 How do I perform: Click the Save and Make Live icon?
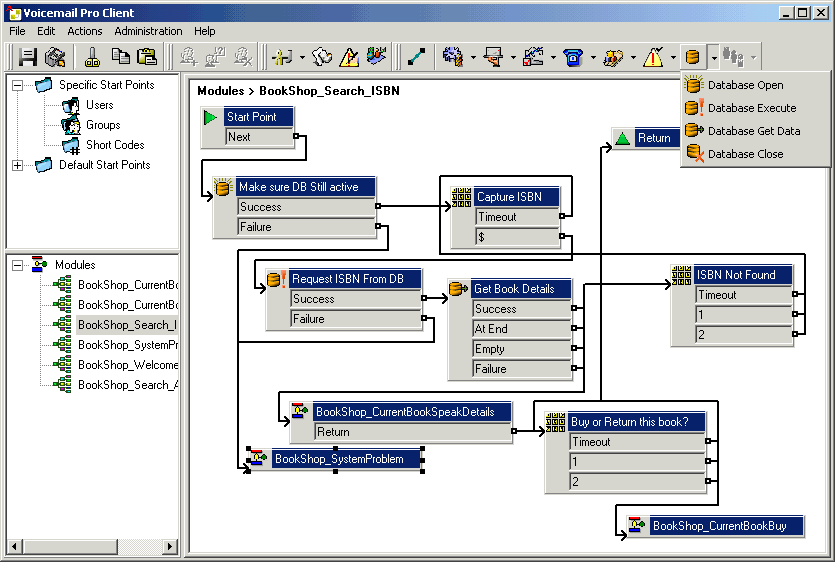coord(55,57)
